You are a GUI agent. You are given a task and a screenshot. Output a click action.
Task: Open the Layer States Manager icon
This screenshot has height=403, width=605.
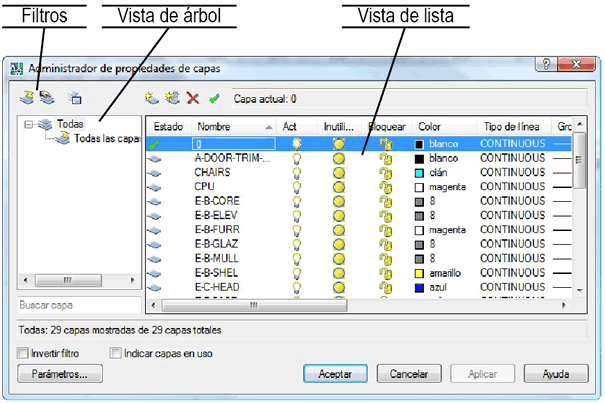75,98
